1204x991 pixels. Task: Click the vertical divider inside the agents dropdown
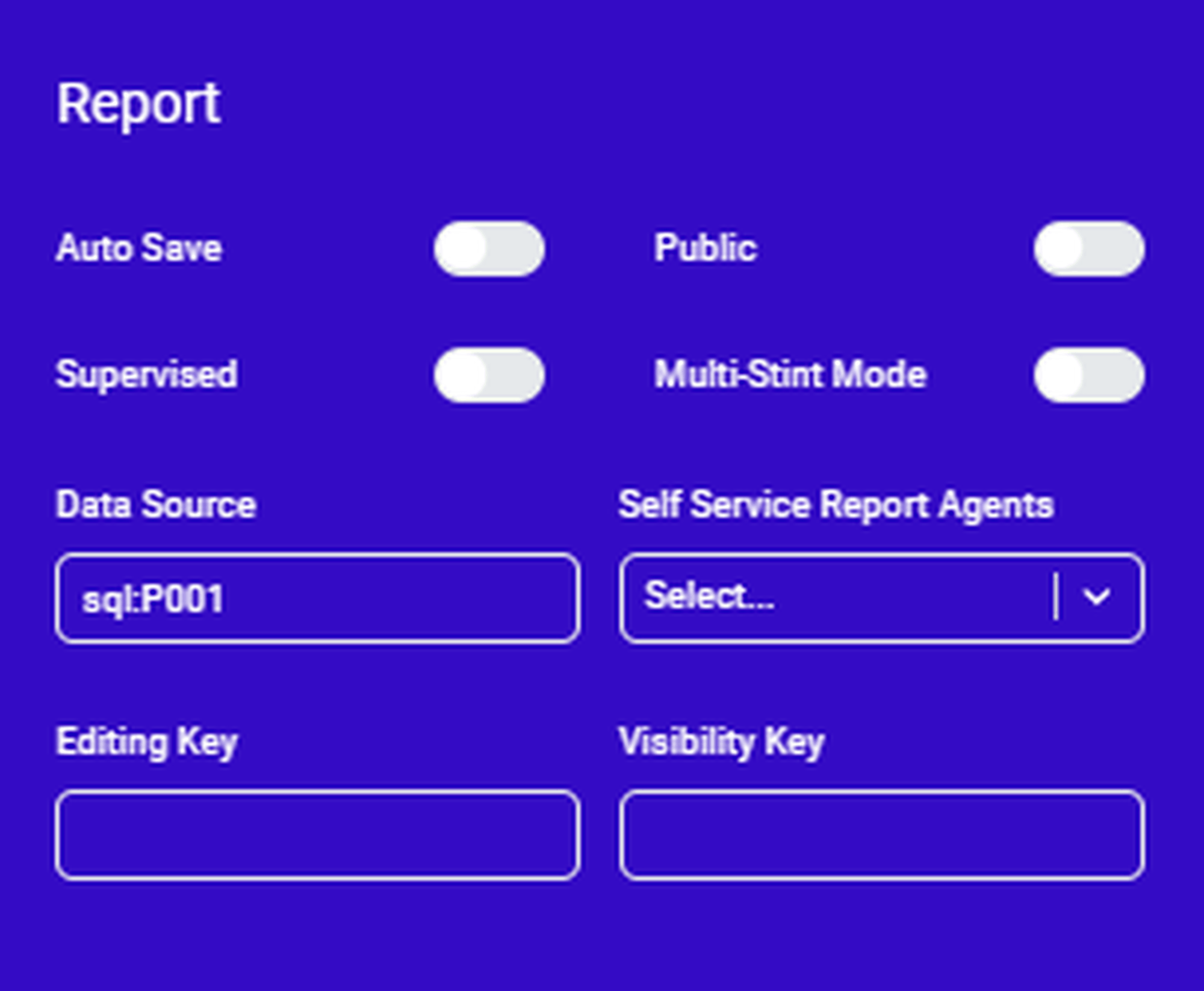click(x=1056, y=597)
